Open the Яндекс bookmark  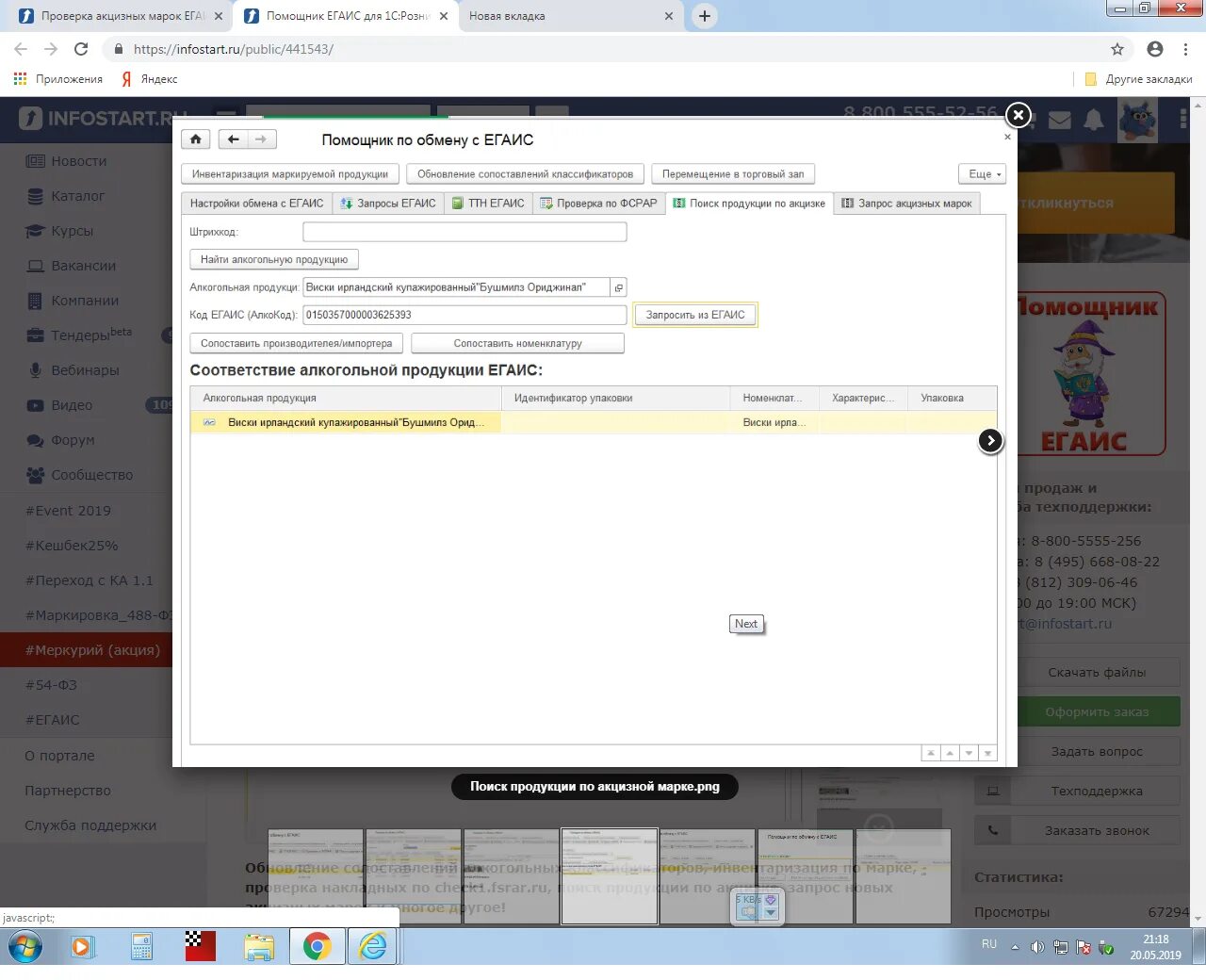point(150,79)
